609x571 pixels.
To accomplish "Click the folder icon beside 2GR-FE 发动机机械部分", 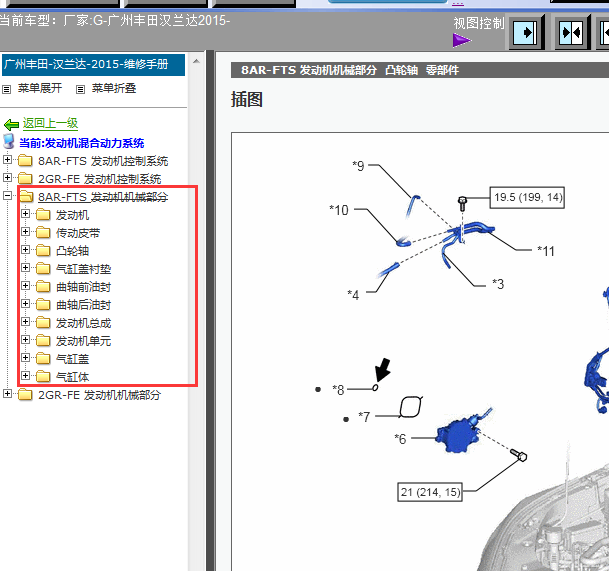I will 25,394.
